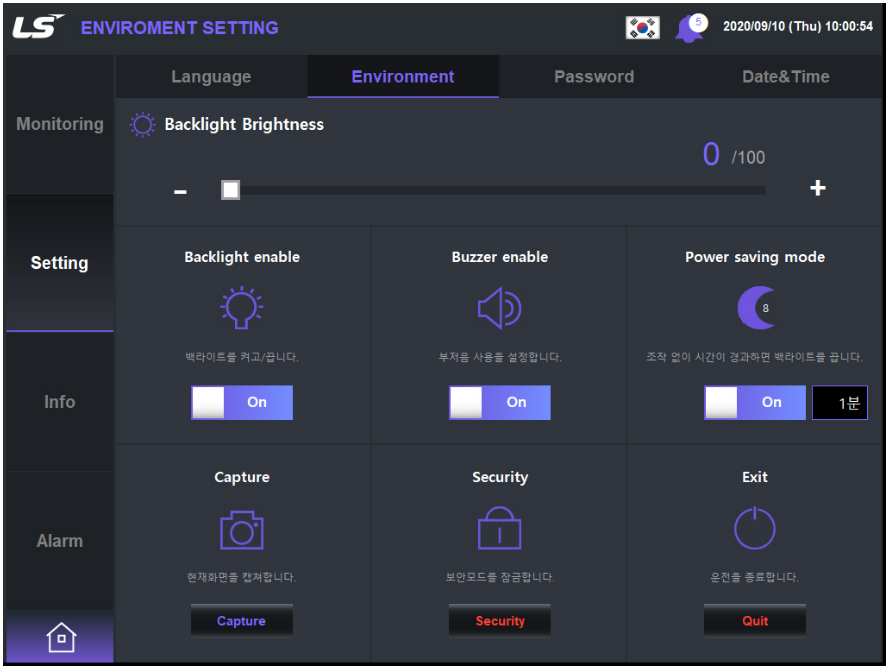
Task: Click the Capture camera icon
Action: pos(242,530)
